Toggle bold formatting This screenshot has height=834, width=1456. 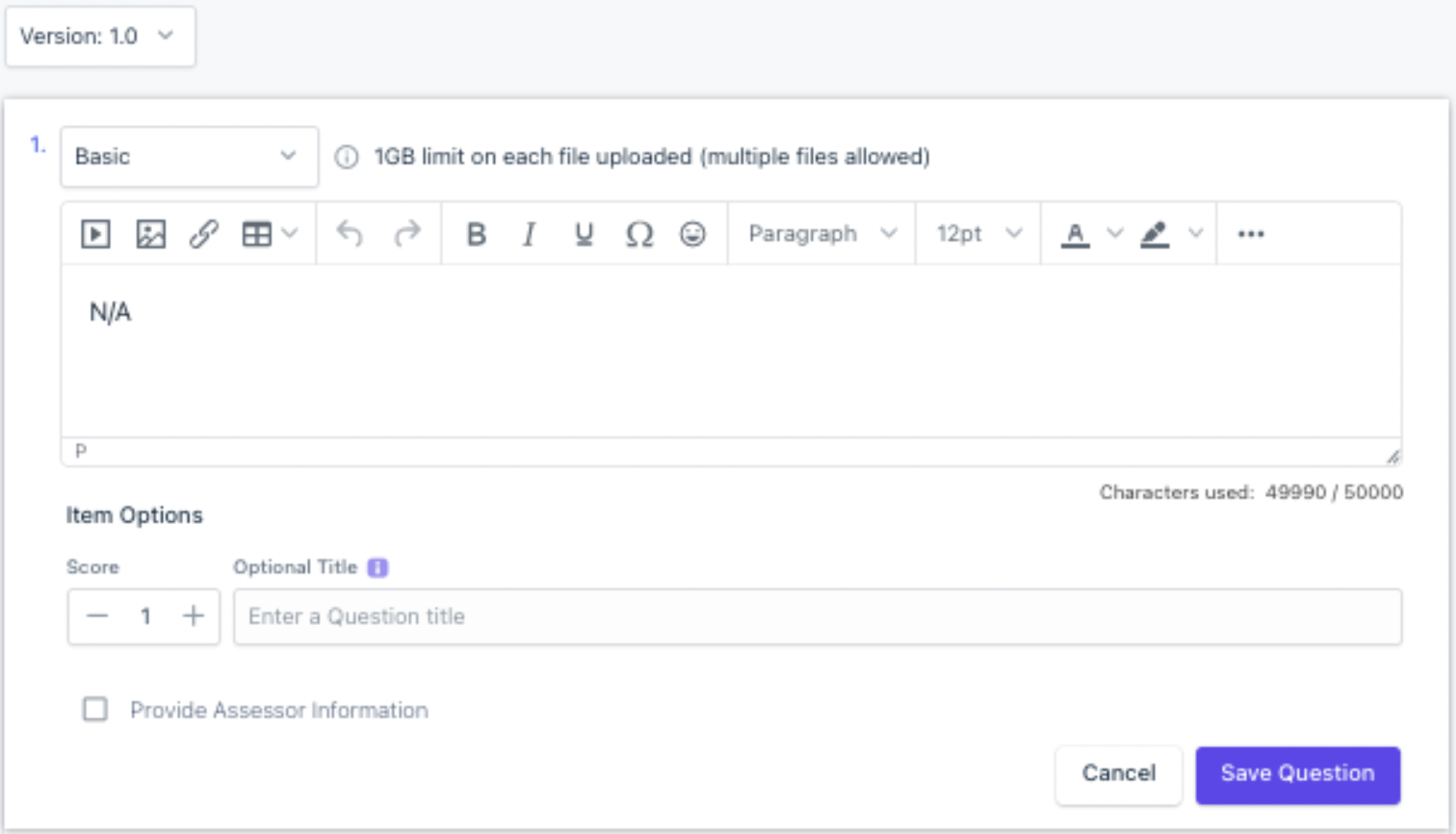pos(476,234)
